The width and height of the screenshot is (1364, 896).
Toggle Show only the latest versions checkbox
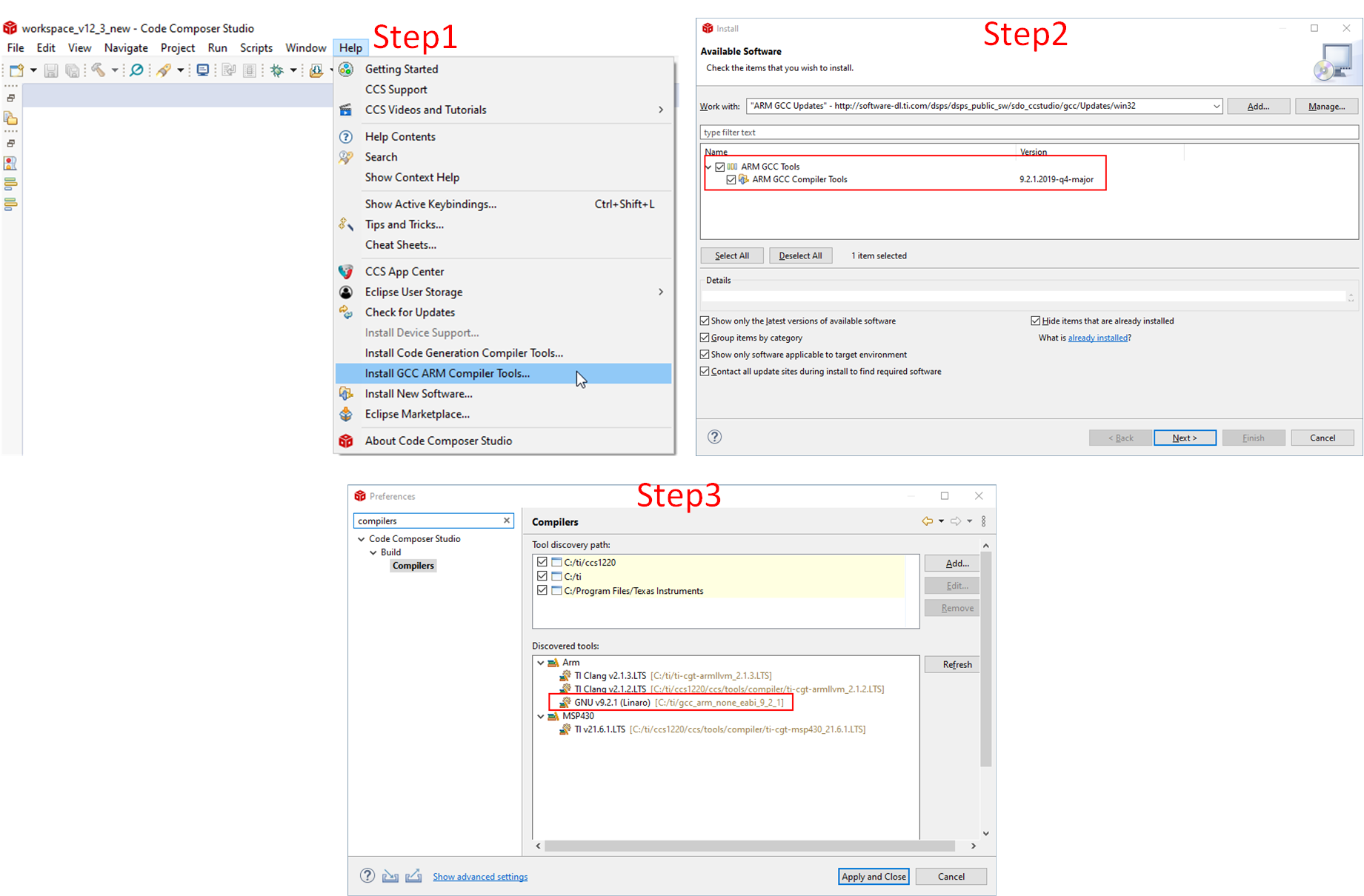705,321
